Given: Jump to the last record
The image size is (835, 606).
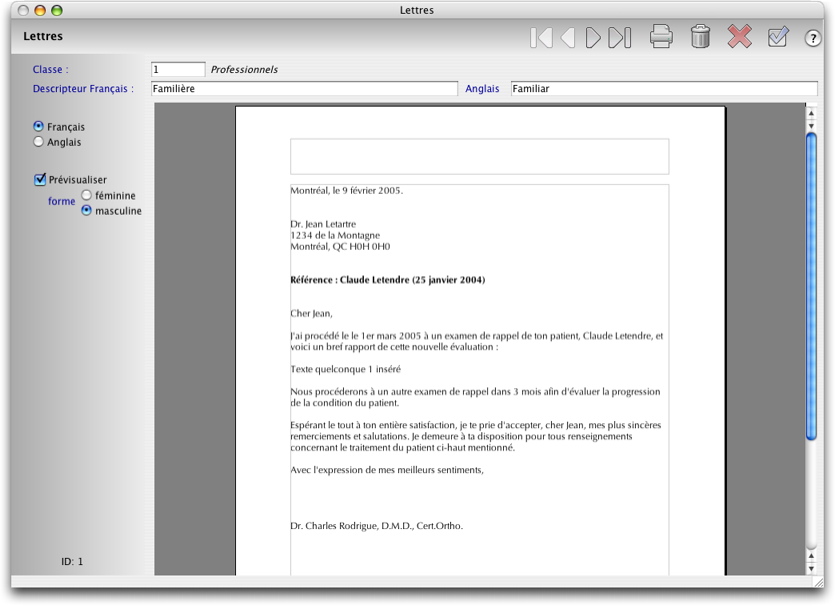Looking at the screenshot, I should click(x=620, y=38).
